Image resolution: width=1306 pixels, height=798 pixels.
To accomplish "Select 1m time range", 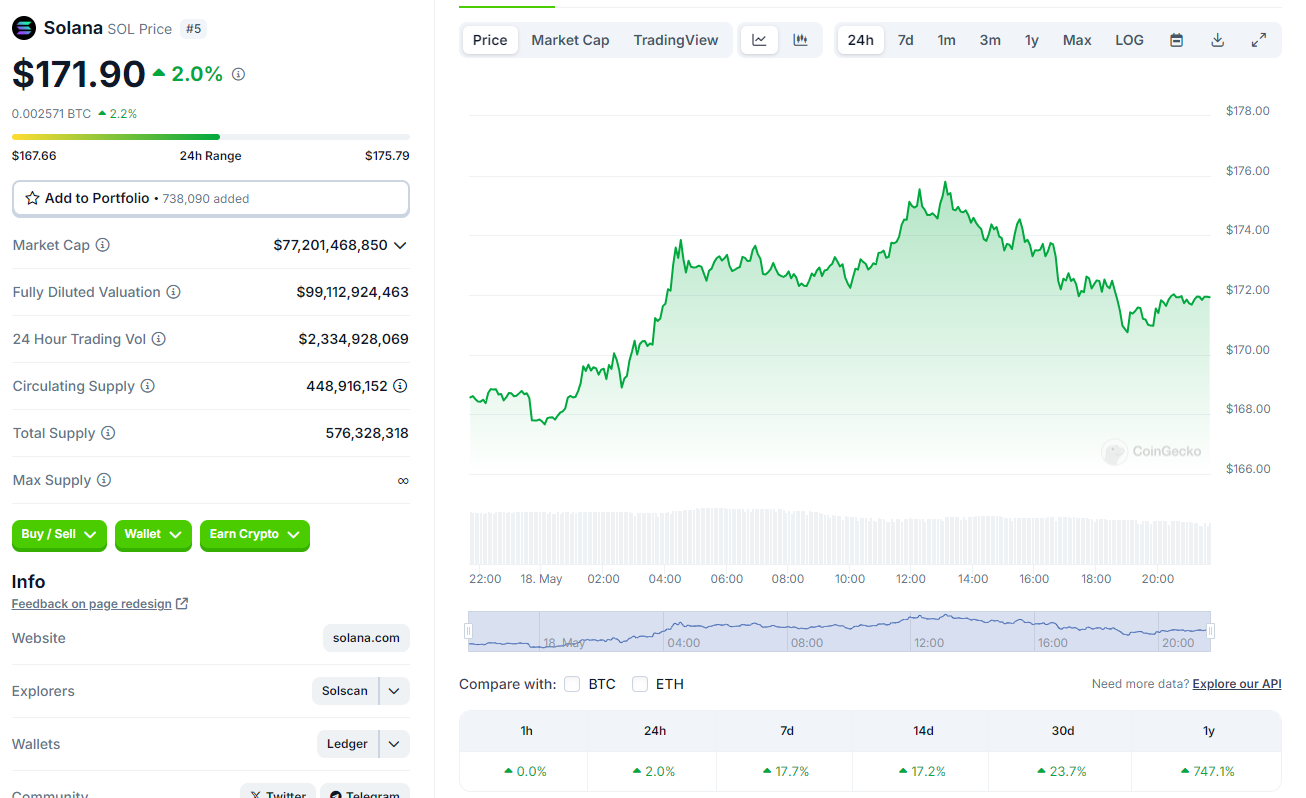I will click(x=946, y=40).
